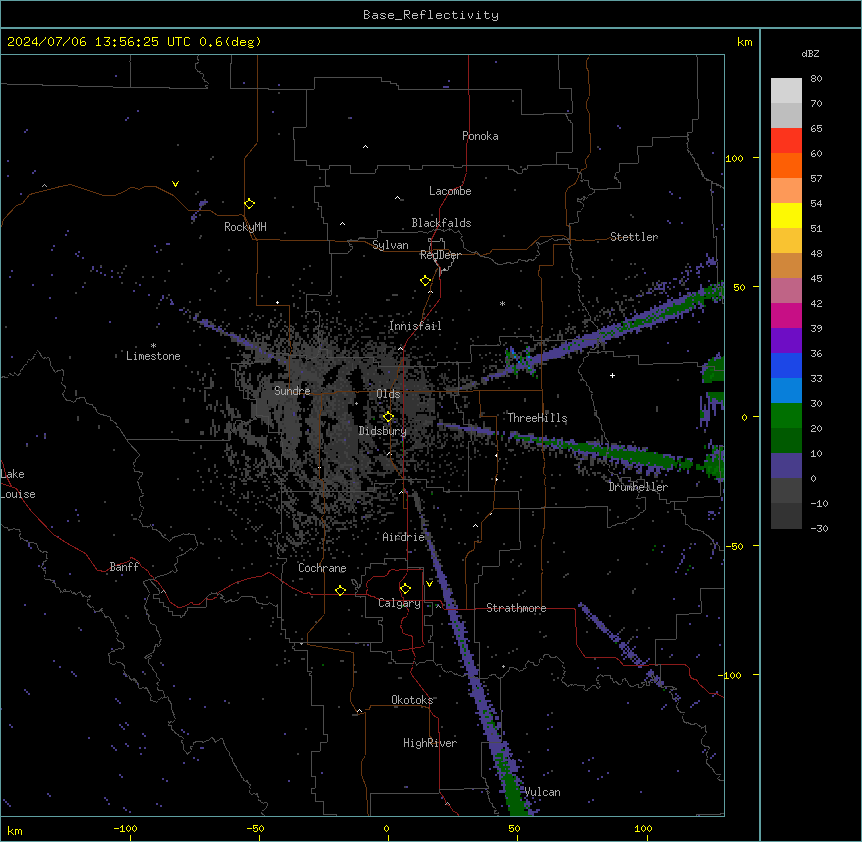Click the yellow diamond marker near RockyMH
Viewport: 862px width, 842px height.
pos(250,204)
